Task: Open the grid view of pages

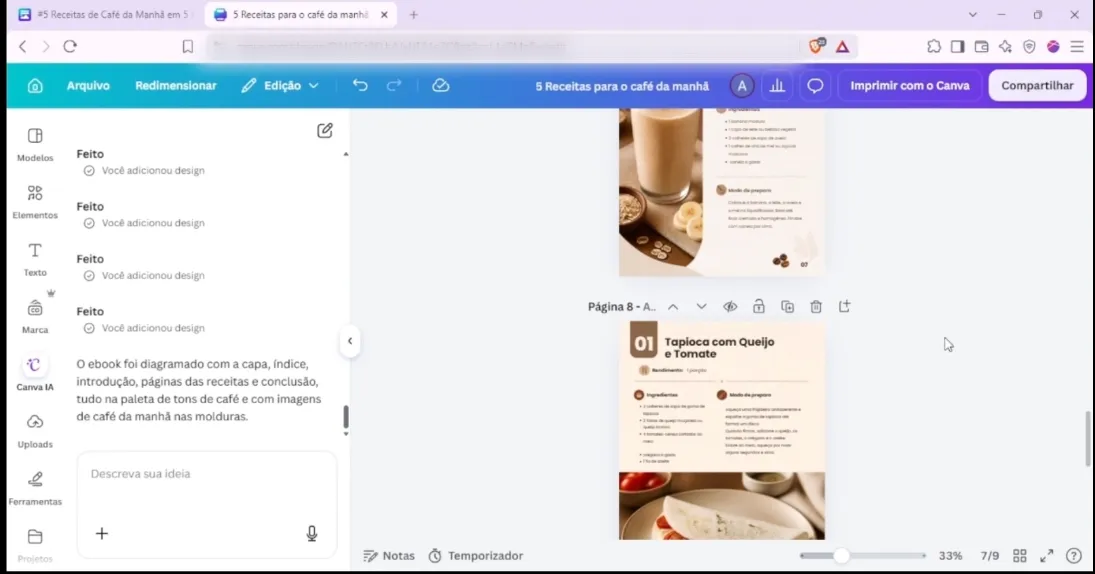Action: [x=1020, y=556]
